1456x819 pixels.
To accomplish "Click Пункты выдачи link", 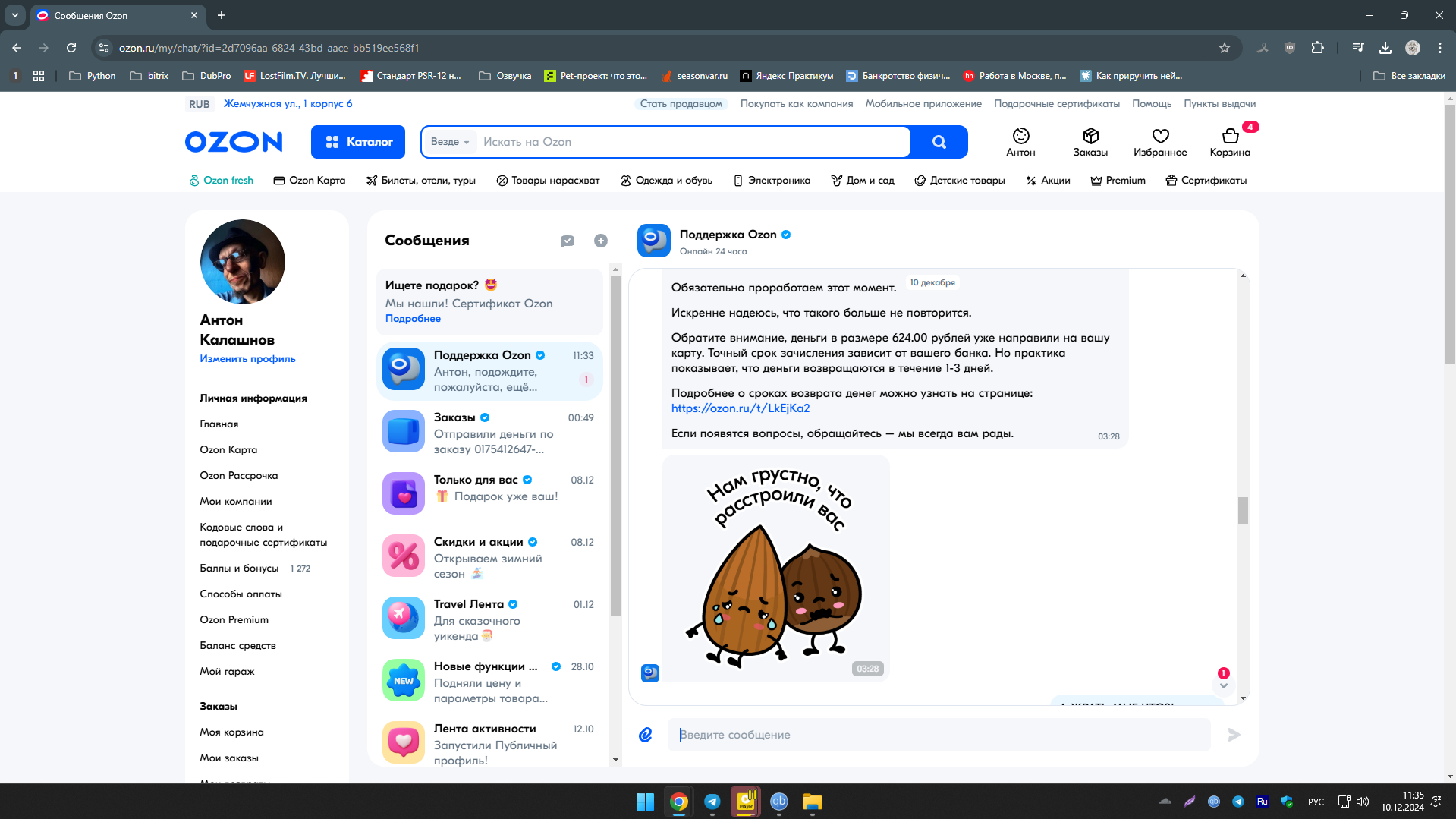I will (1219, 104).
